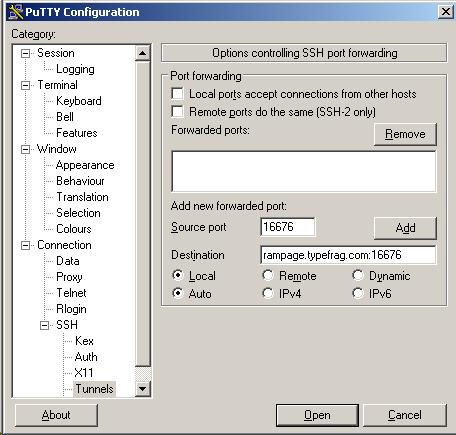The image size is (456, 435).
Task: Click the category list scroll down arrow
Action: 143,389
